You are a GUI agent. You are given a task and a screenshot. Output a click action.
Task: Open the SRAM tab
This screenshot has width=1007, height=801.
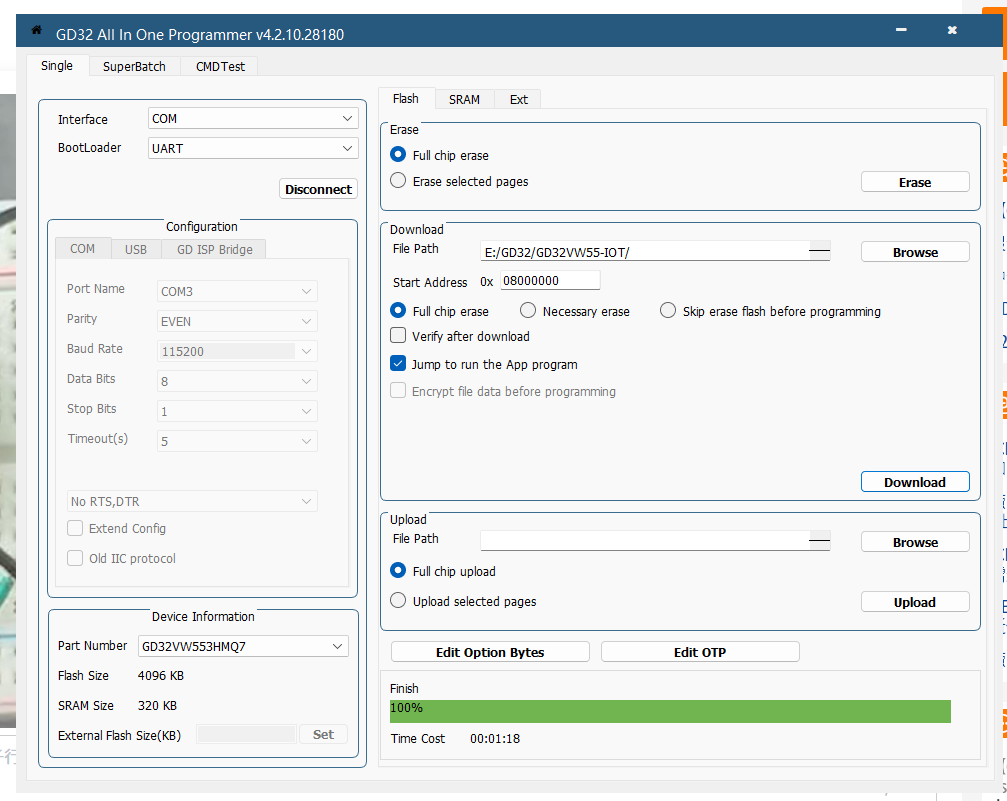[464, 99]
